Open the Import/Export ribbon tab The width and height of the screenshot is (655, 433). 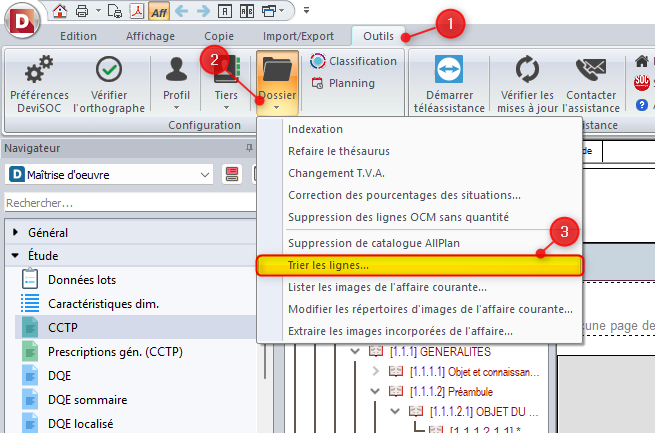point(298,36)
